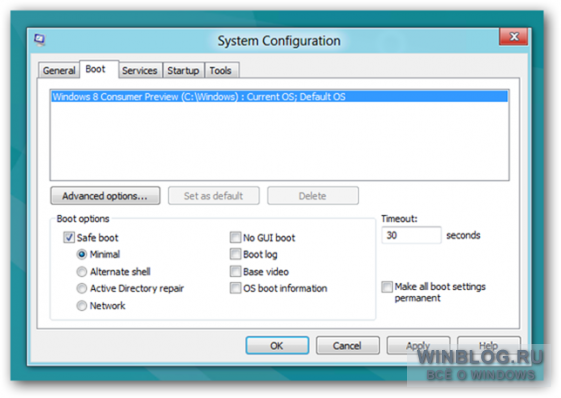Switch to the General tab
The width and height of the screenshot is (561, 398).
click(59, 71)
